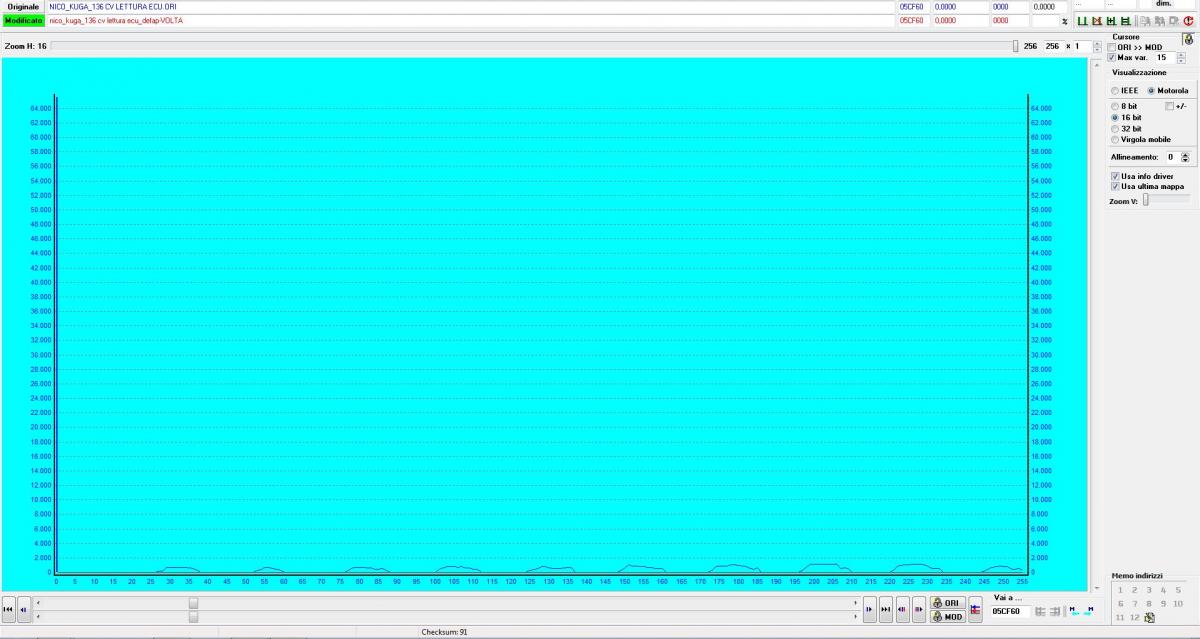Click the Zoom V slider handle
The width and height of the screenshot is (1200, 639).
[1146, 200]
